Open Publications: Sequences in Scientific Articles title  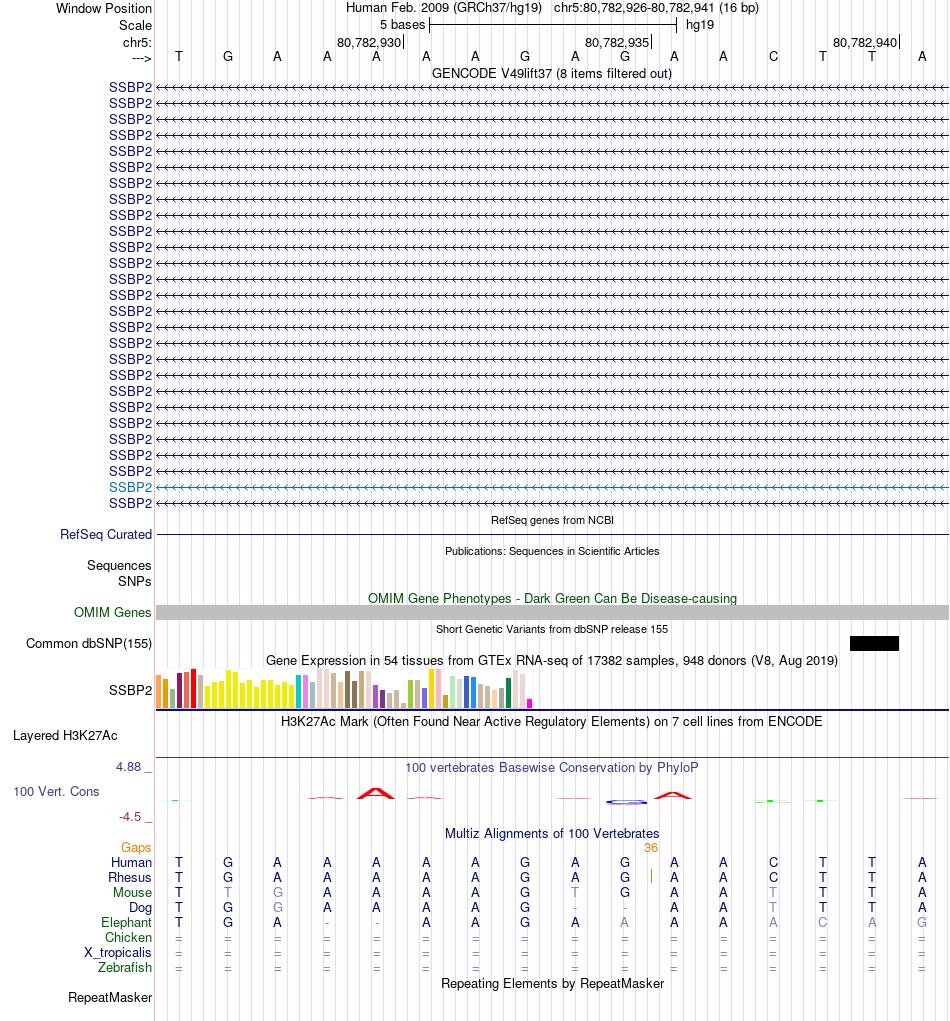pos(552,552)
